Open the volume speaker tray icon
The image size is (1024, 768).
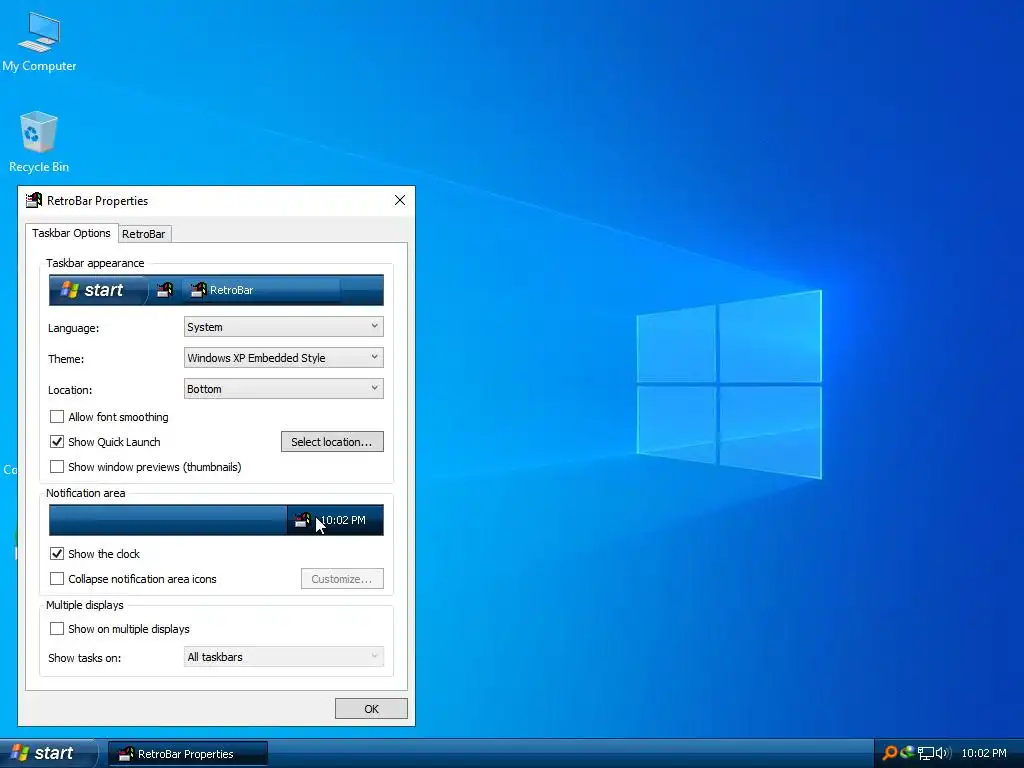click(x=943, y=753)
